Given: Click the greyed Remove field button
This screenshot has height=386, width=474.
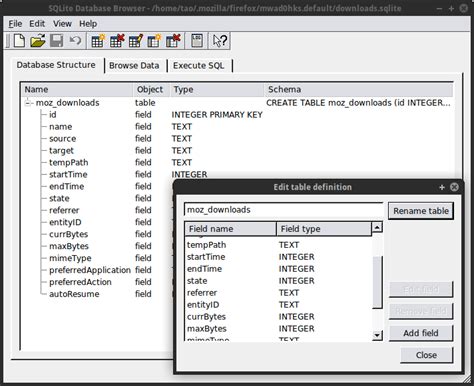Looking at the screenshot, I should (421, 311).
